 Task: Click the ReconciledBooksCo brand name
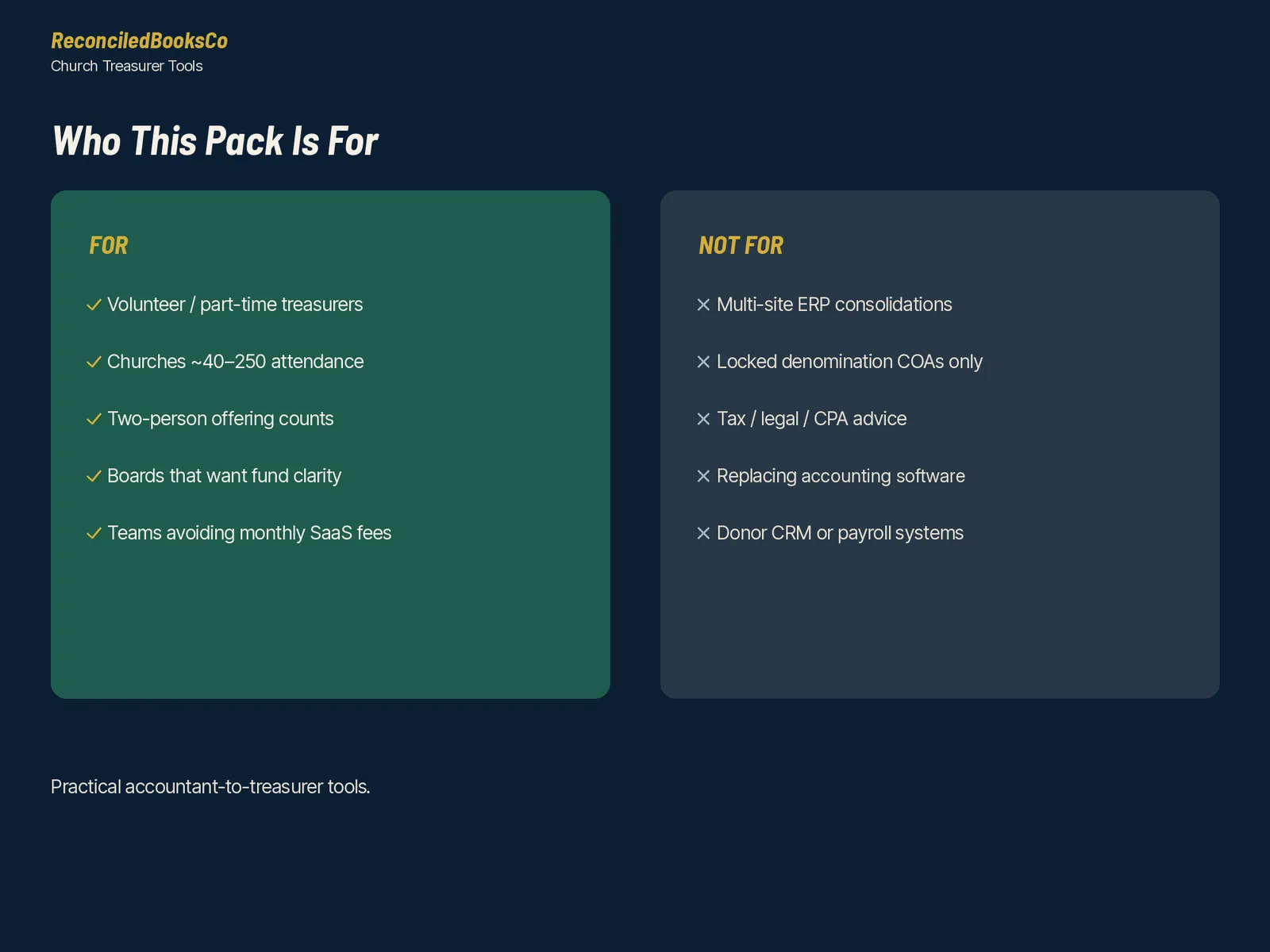tap(139, 40)
